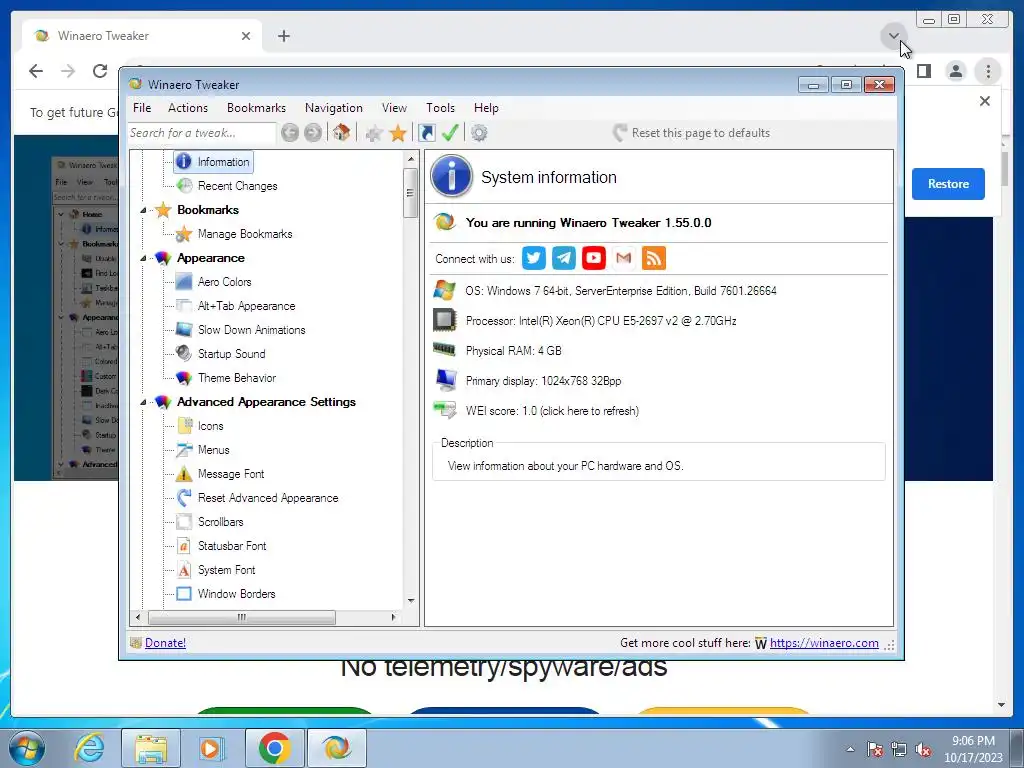Click the large blue System information icon
Screen dimensions: 1024x768
point(451,176)
